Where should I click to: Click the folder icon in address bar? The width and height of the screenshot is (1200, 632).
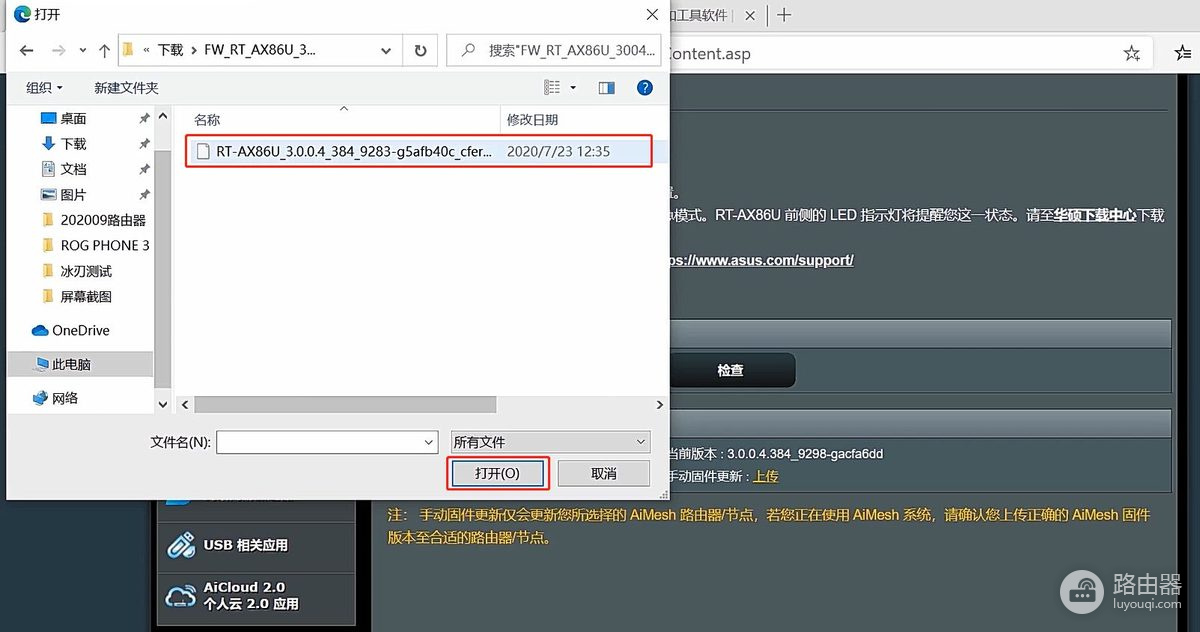click(129, 49)
